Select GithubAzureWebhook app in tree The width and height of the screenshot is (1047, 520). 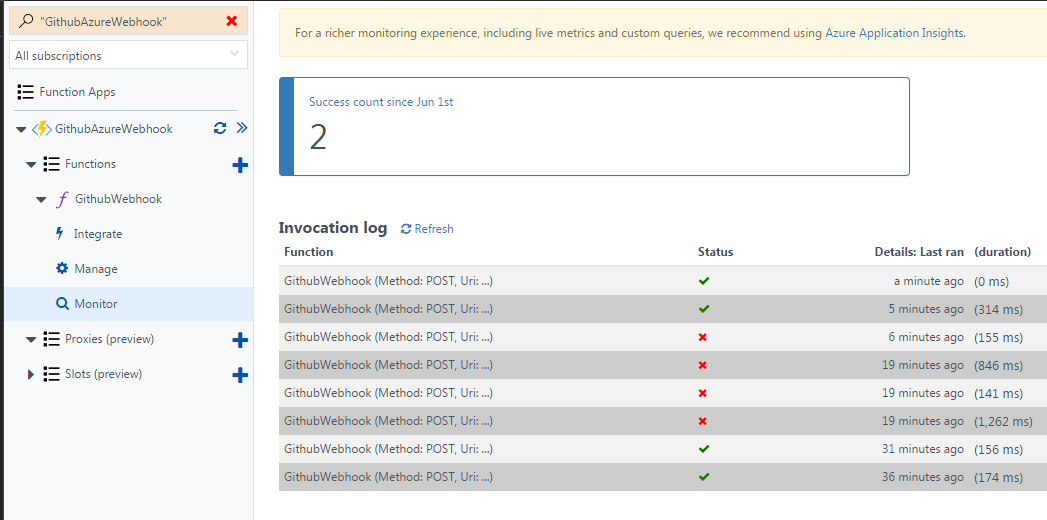pyautogui.click(x=114, y=129)
